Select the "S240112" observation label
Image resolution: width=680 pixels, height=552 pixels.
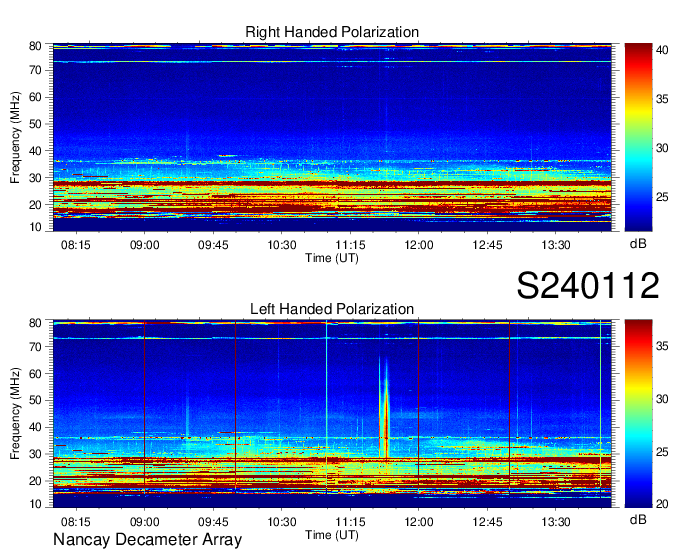click(588, 285)
